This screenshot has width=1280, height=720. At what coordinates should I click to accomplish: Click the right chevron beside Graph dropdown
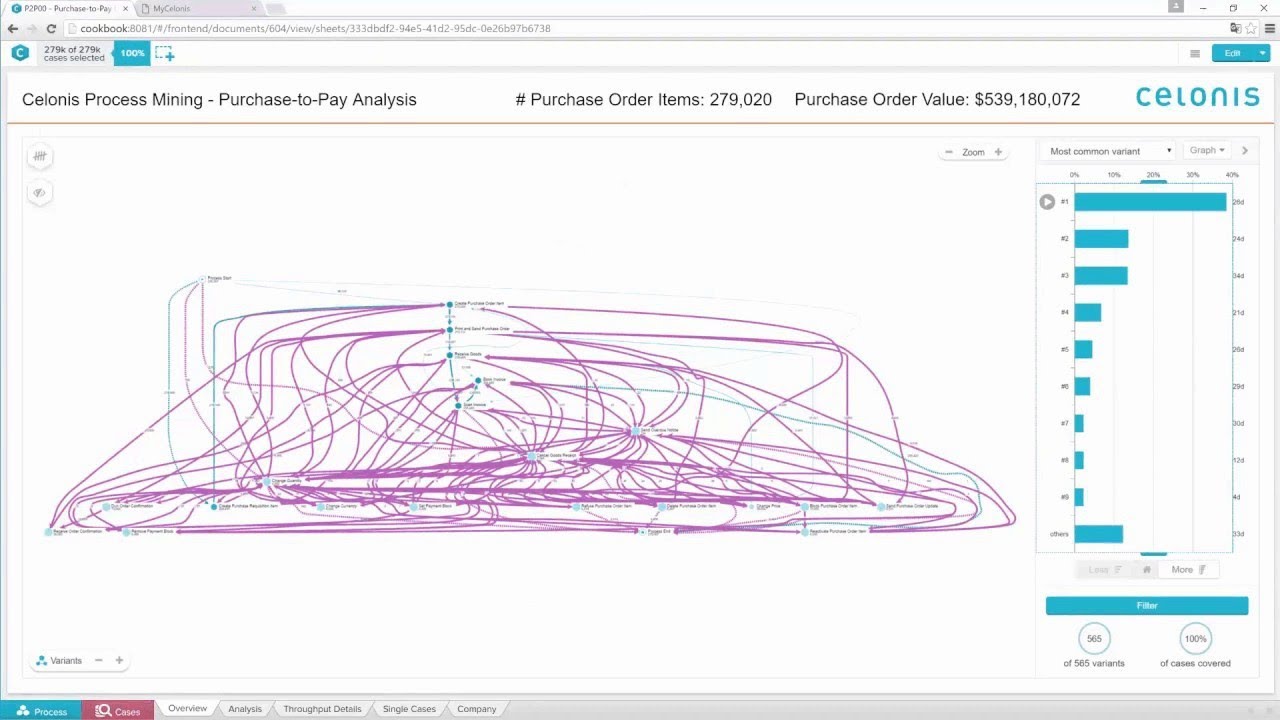(x=1245, y=151)
